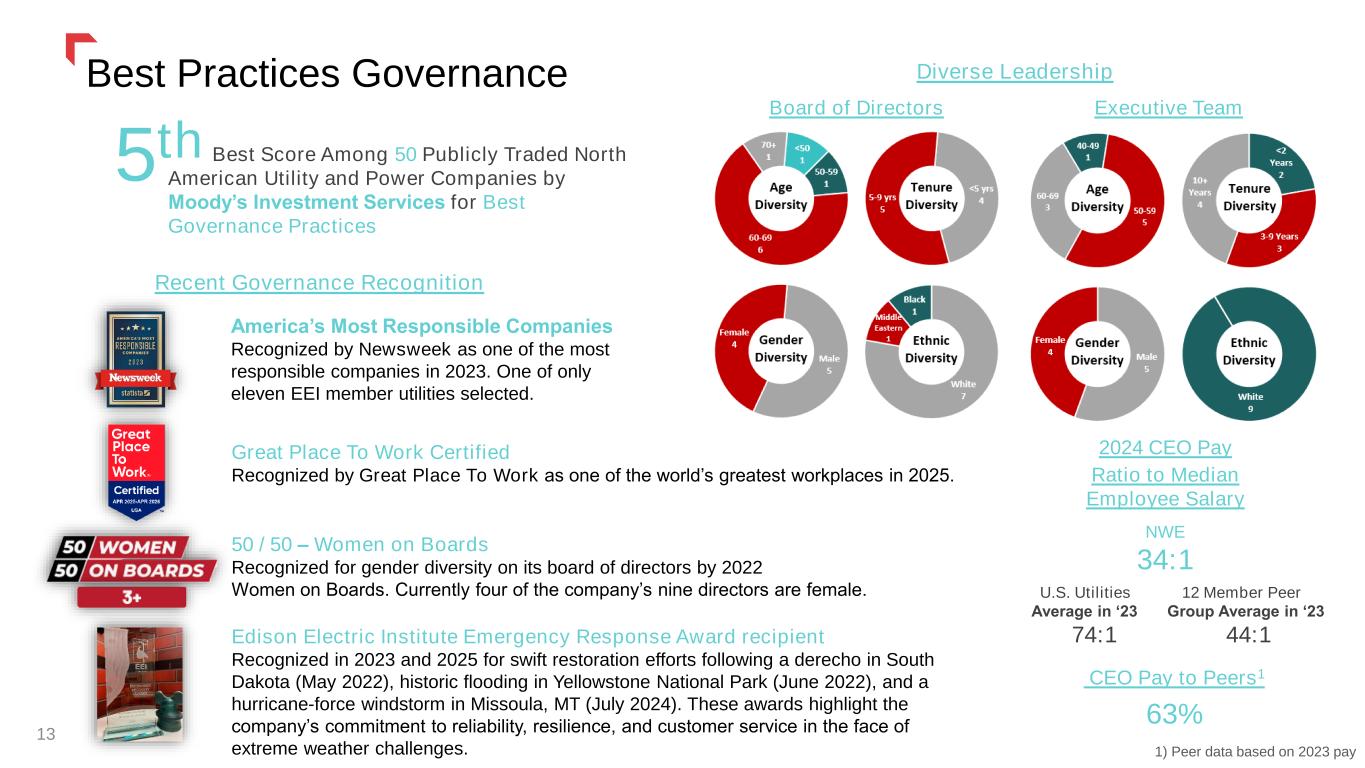Open the Diverse Leadership heading link

coord(1015,71)
